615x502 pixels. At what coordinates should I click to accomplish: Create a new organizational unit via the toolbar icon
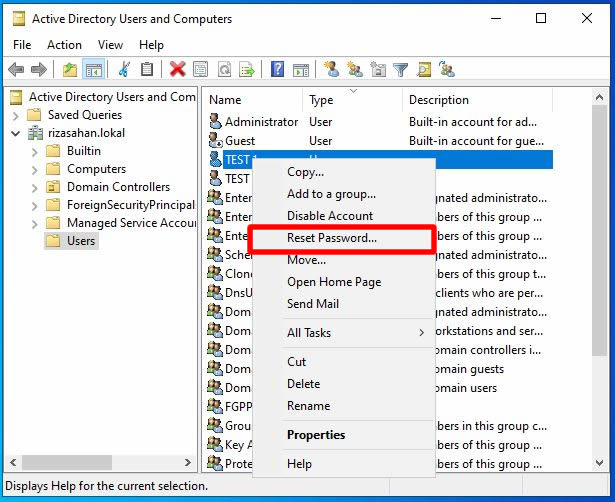[378, 69]
